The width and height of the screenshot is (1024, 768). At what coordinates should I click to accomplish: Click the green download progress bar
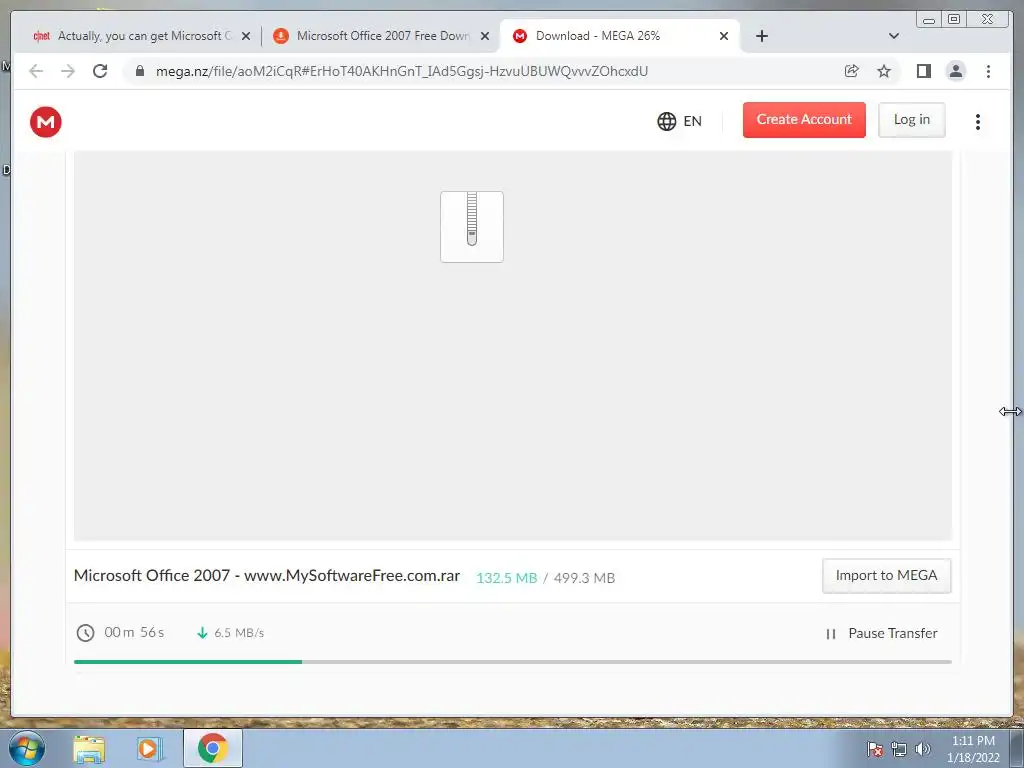click(188, 662)
